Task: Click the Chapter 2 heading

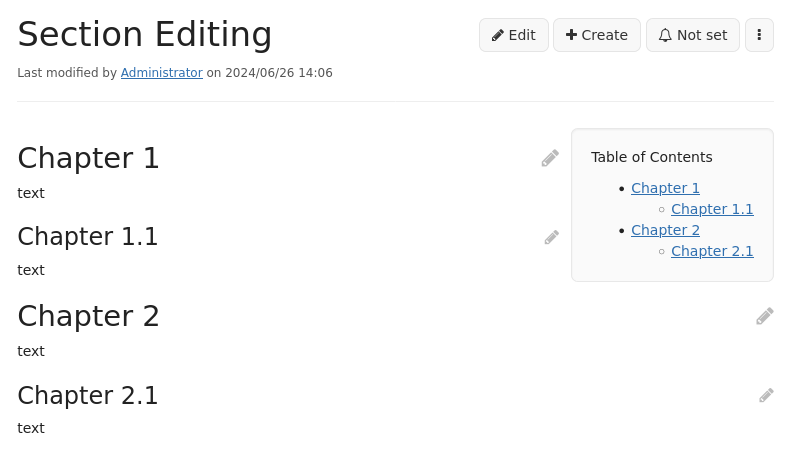Action: click(89, 316)
